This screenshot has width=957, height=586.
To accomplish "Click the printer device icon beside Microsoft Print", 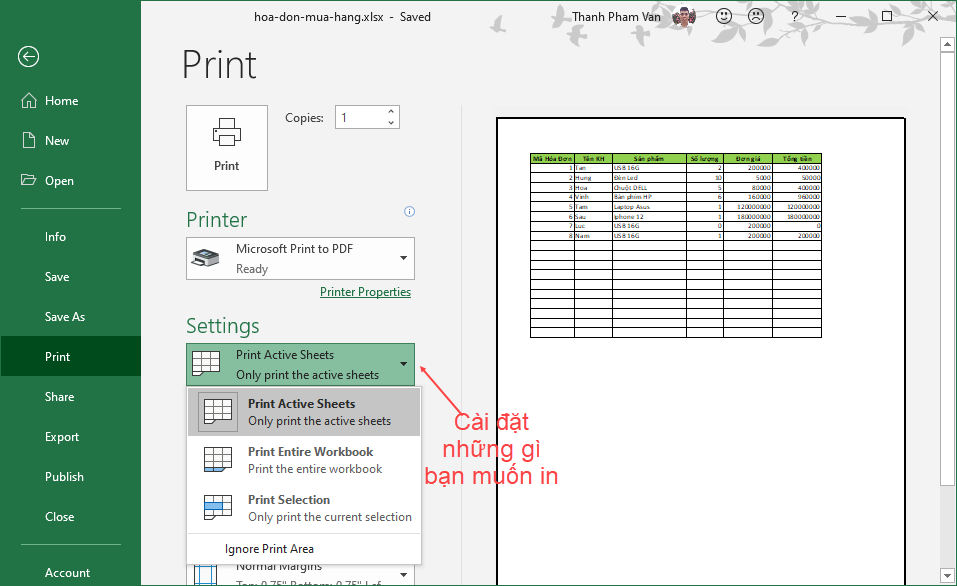I will [206, 258].
